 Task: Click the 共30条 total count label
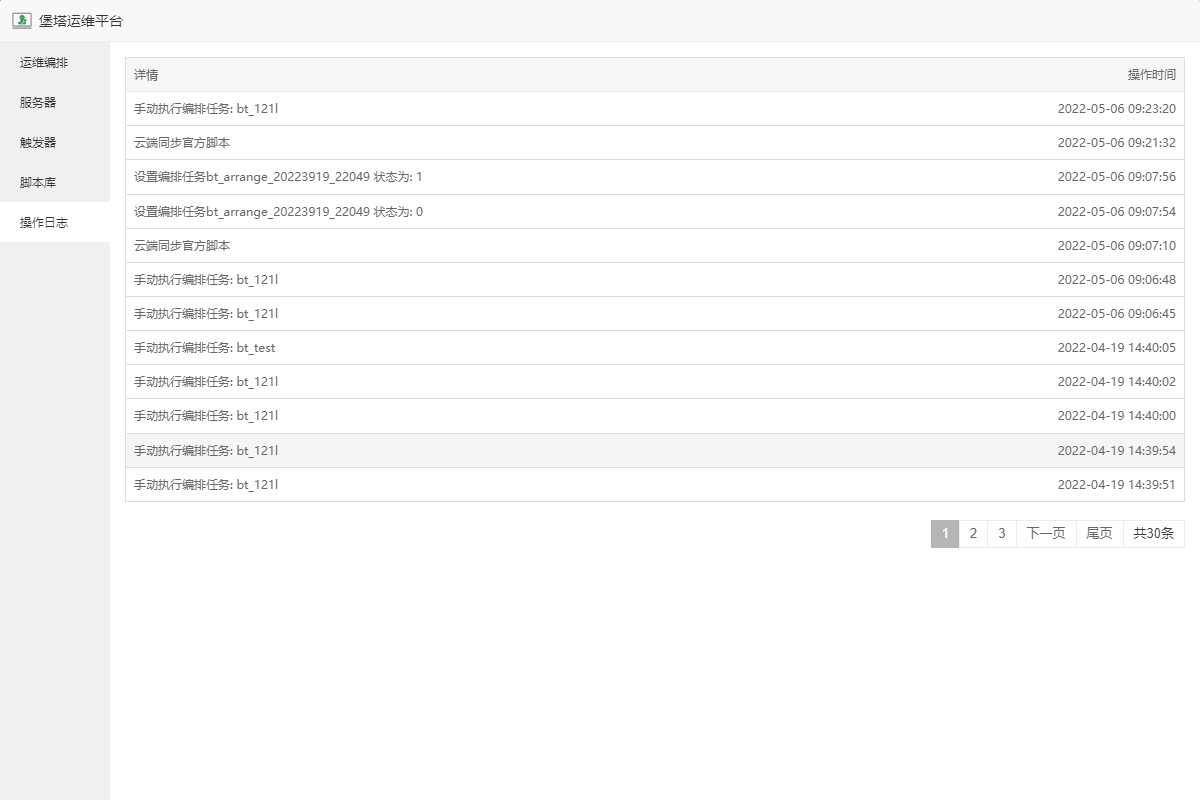tap(1153, 534)
